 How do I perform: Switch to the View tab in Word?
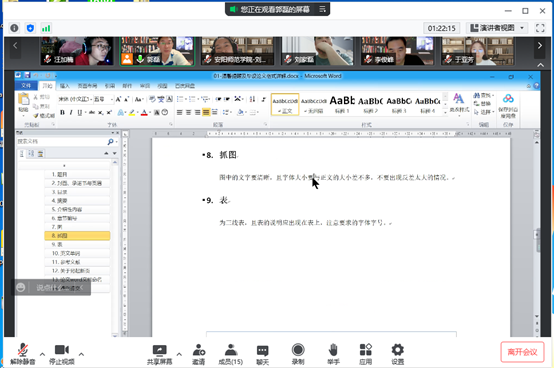[x=162, y=86]
